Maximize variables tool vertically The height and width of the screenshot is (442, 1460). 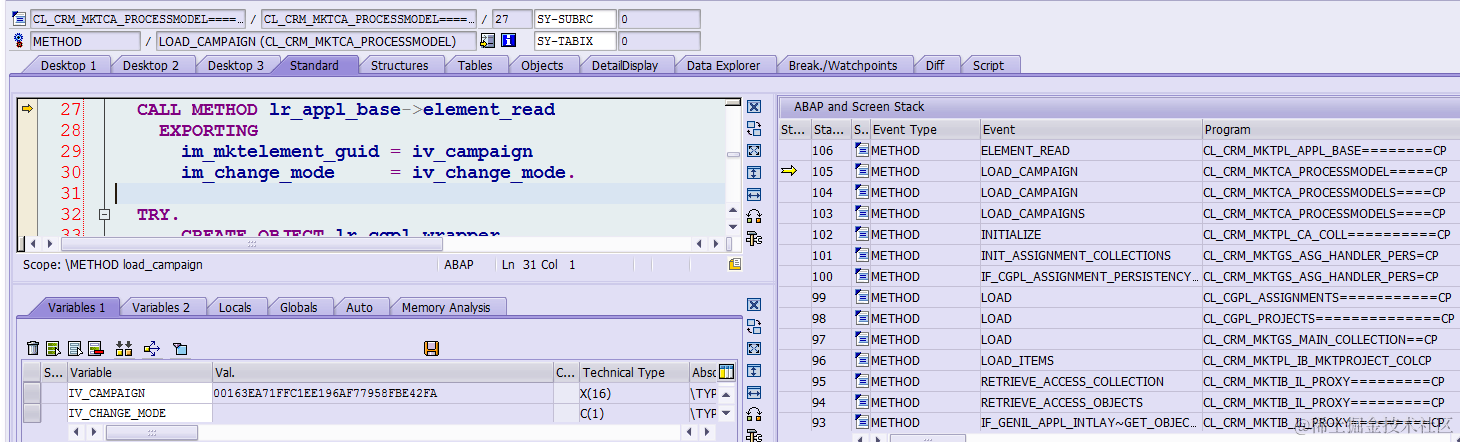[754, 371]
